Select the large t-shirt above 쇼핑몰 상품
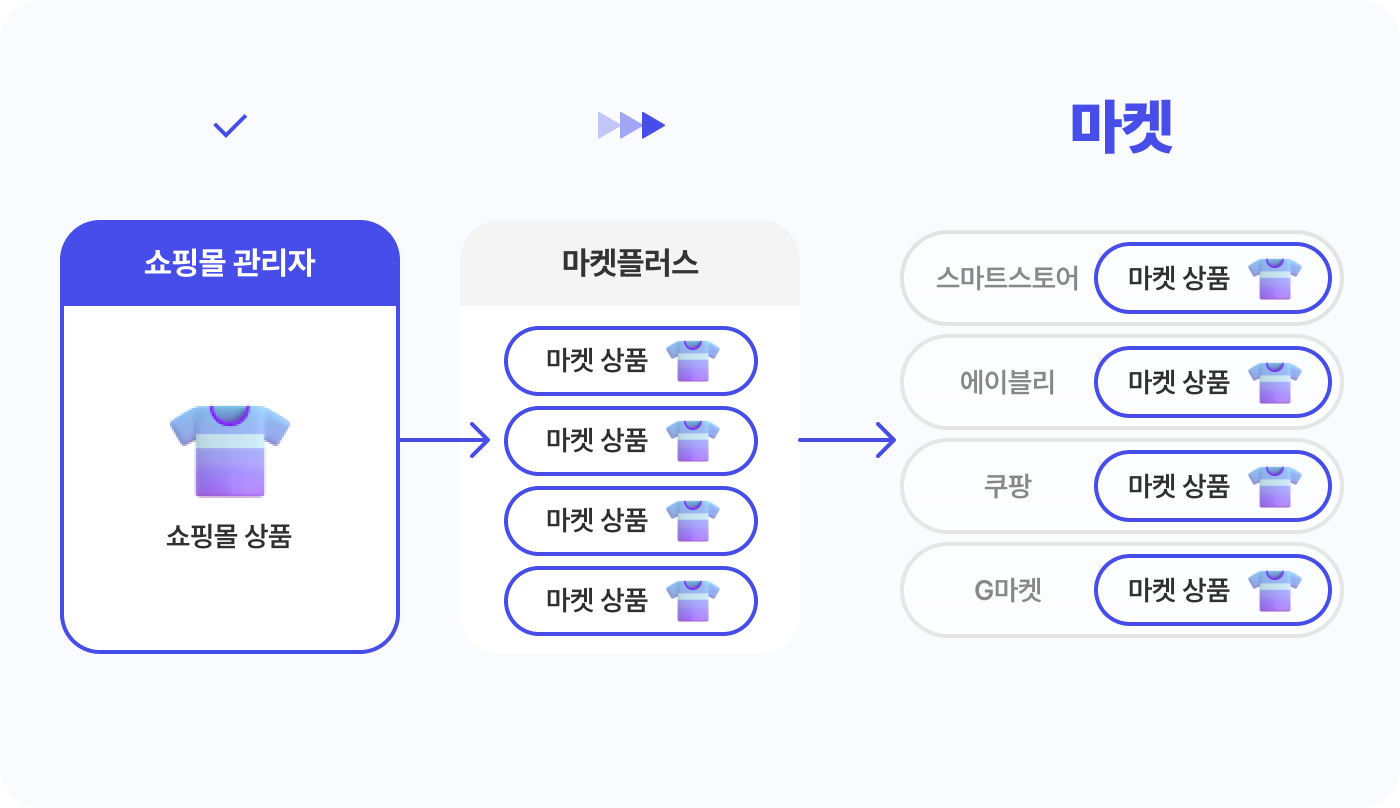Viewport: 1400px width, 808px height. coord(230,450)
